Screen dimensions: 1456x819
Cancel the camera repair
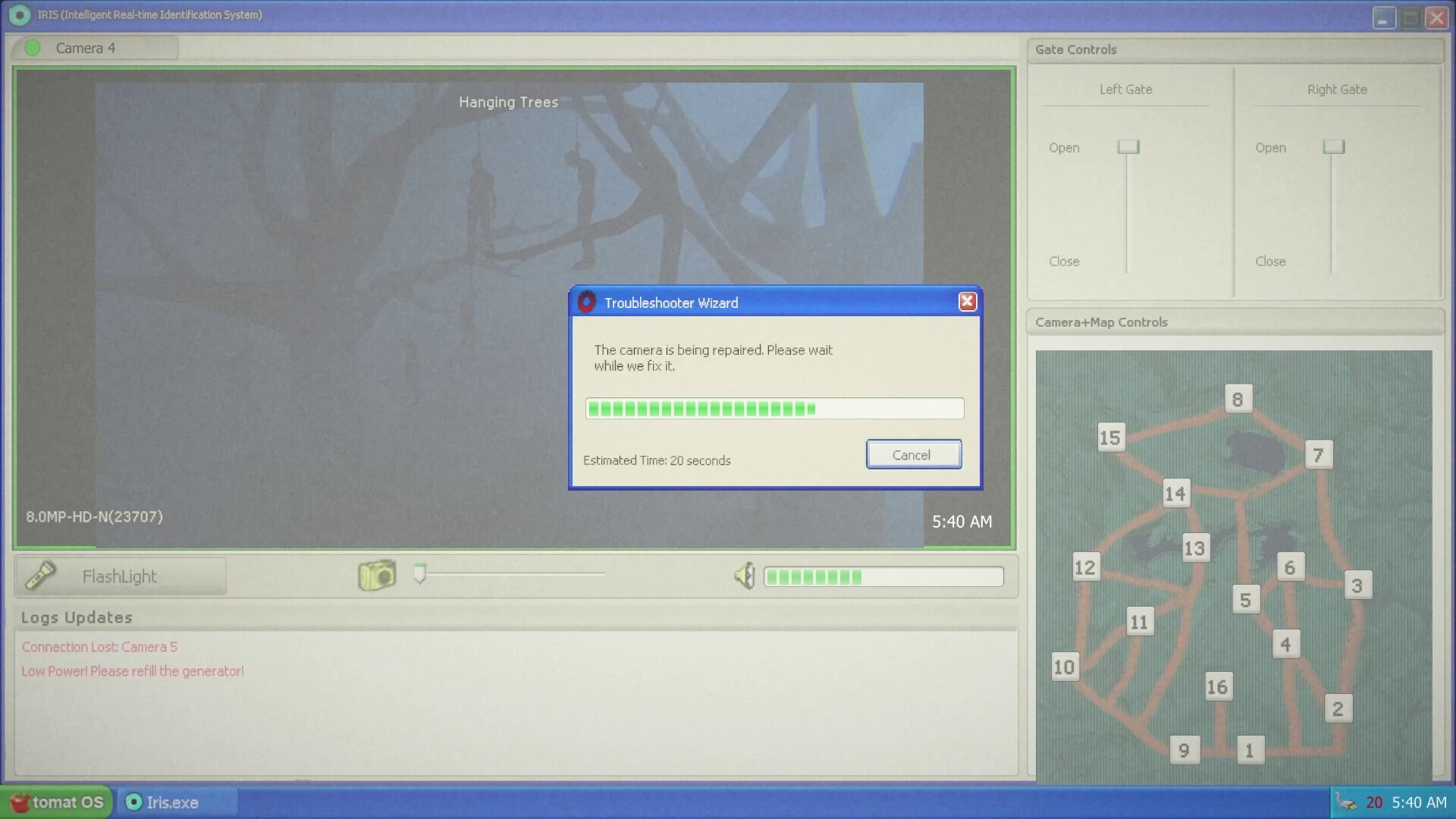pyautogui.click(x=913, y=454)
